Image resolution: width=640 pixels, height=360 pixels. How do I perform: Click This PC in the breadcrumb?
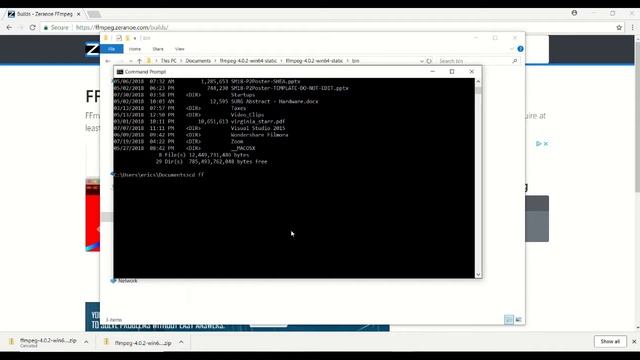tap(168, 61)
